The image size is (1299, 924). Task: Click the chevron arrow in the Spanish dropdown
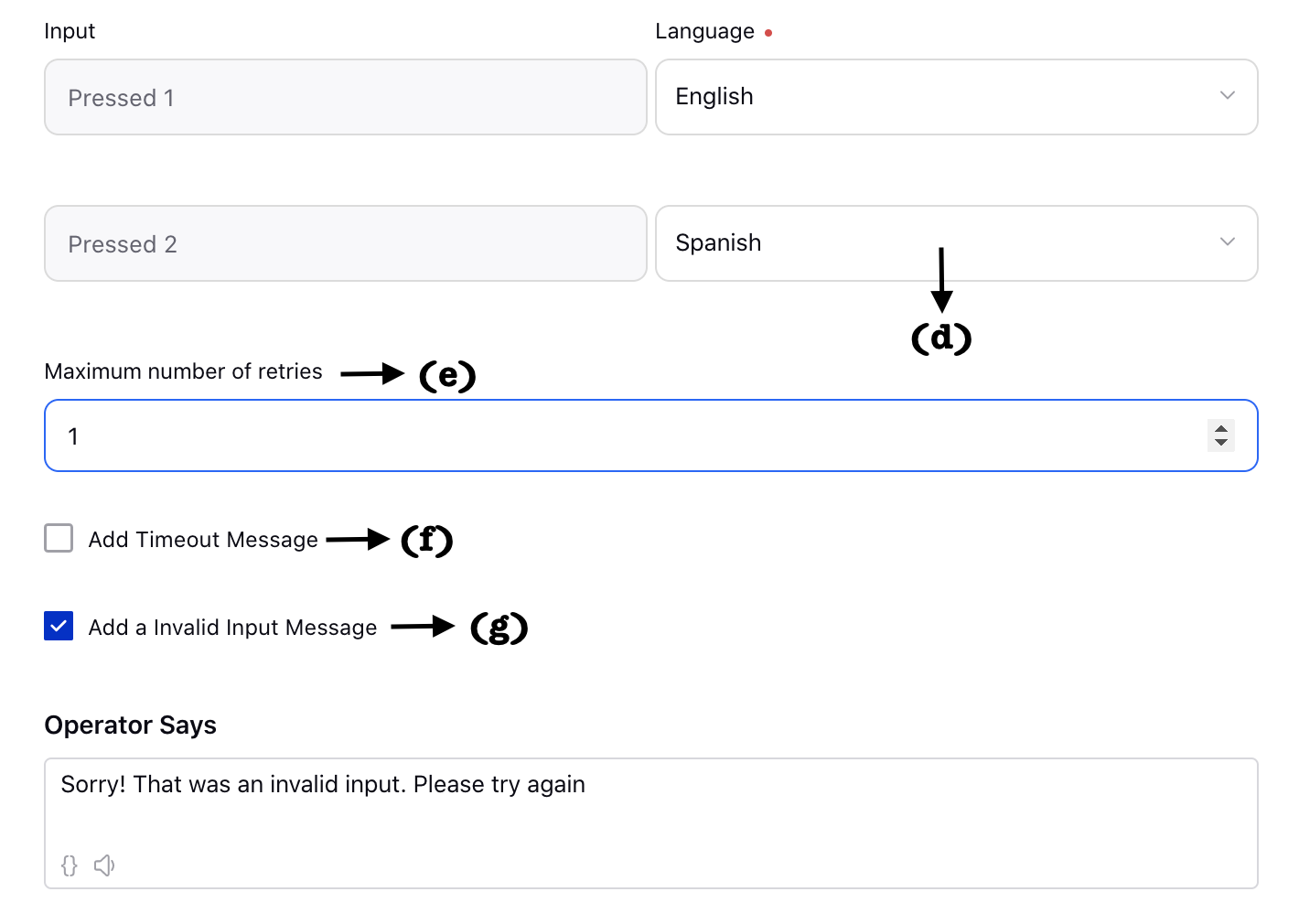coord(1228,242)
